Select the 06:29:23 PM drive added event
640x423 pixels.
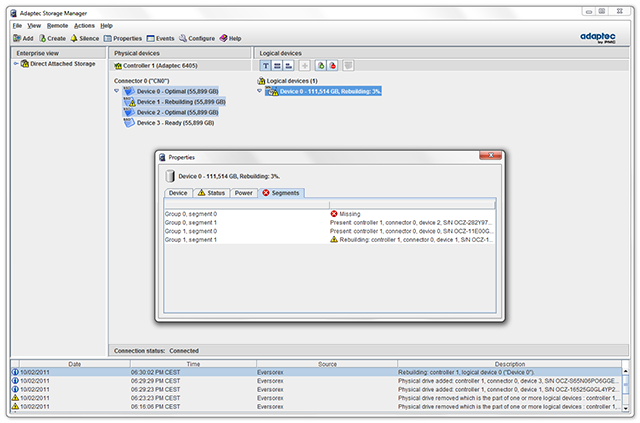pos(316,390)
